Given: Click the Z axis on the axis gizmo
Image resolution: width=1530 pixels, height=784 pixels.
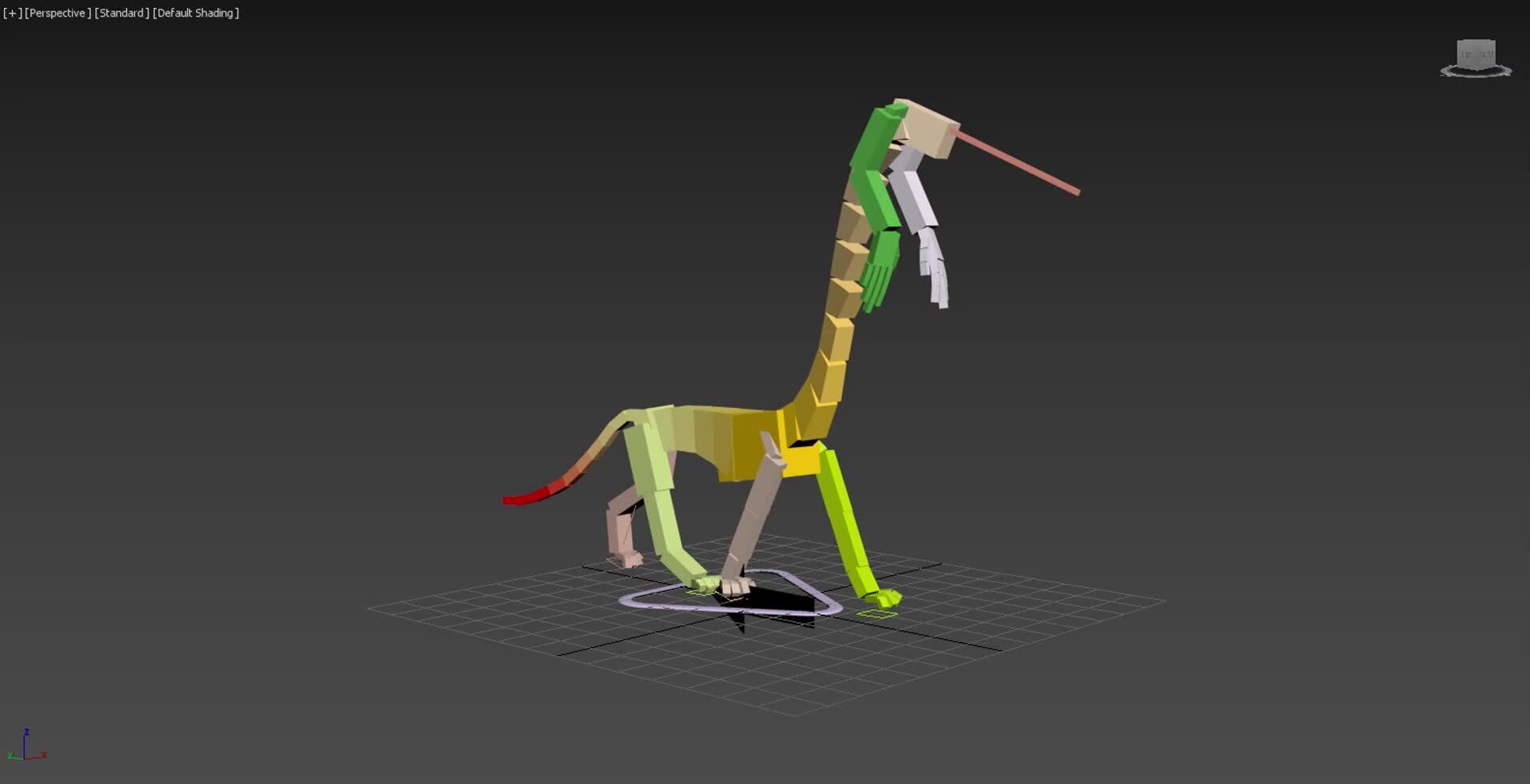Looking at the screenshot, I should click(x=26, y=737).
